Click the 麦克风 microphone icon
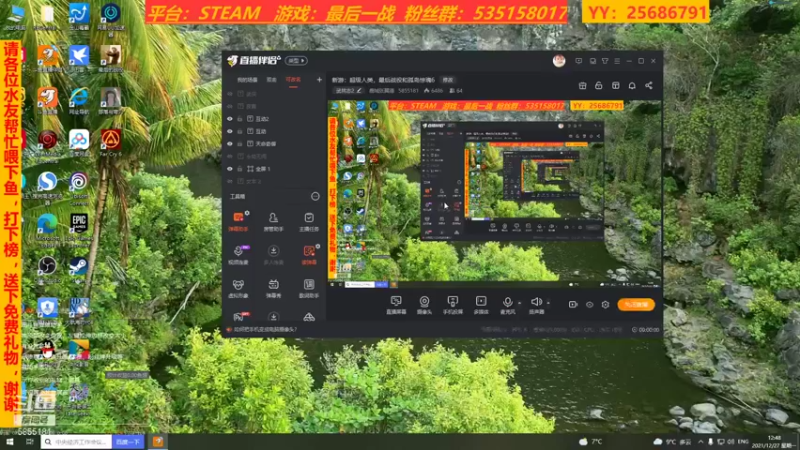Image resolution: width=800 pixels, height=450 pixels. click(x=507, y=302)
